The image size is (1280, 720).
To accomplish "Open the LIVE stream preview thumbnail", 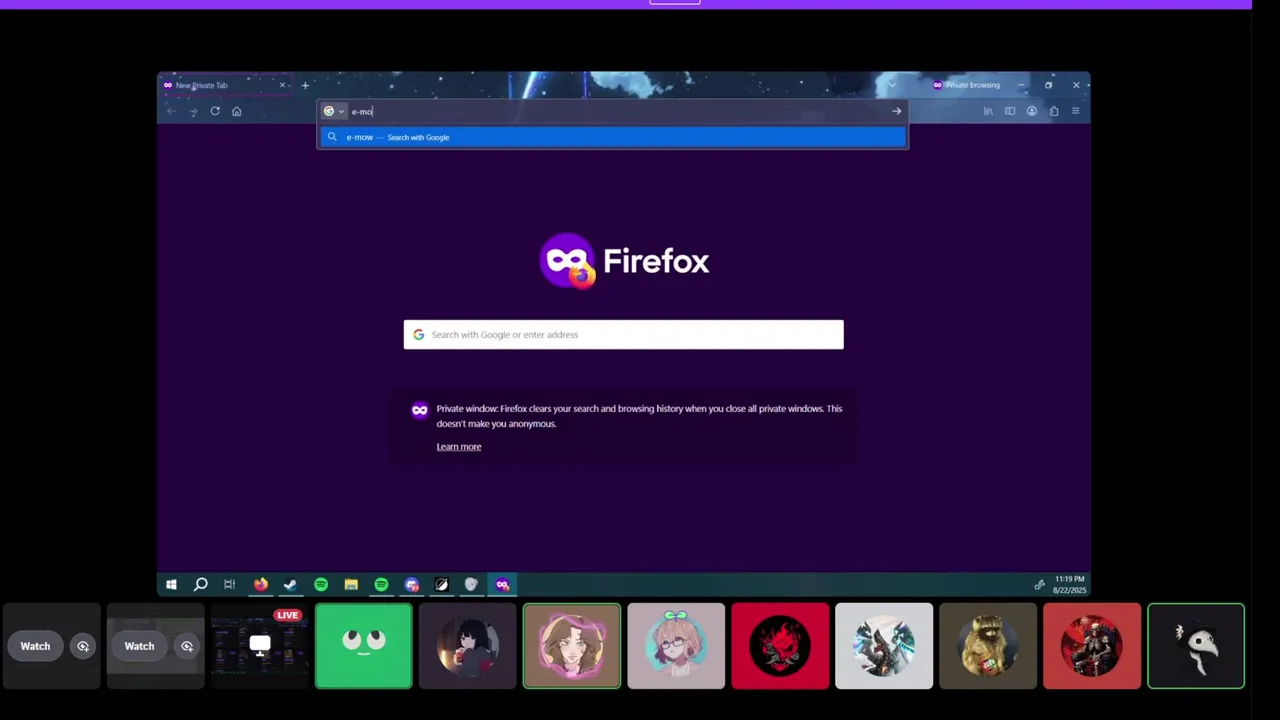I will point(259,646).
